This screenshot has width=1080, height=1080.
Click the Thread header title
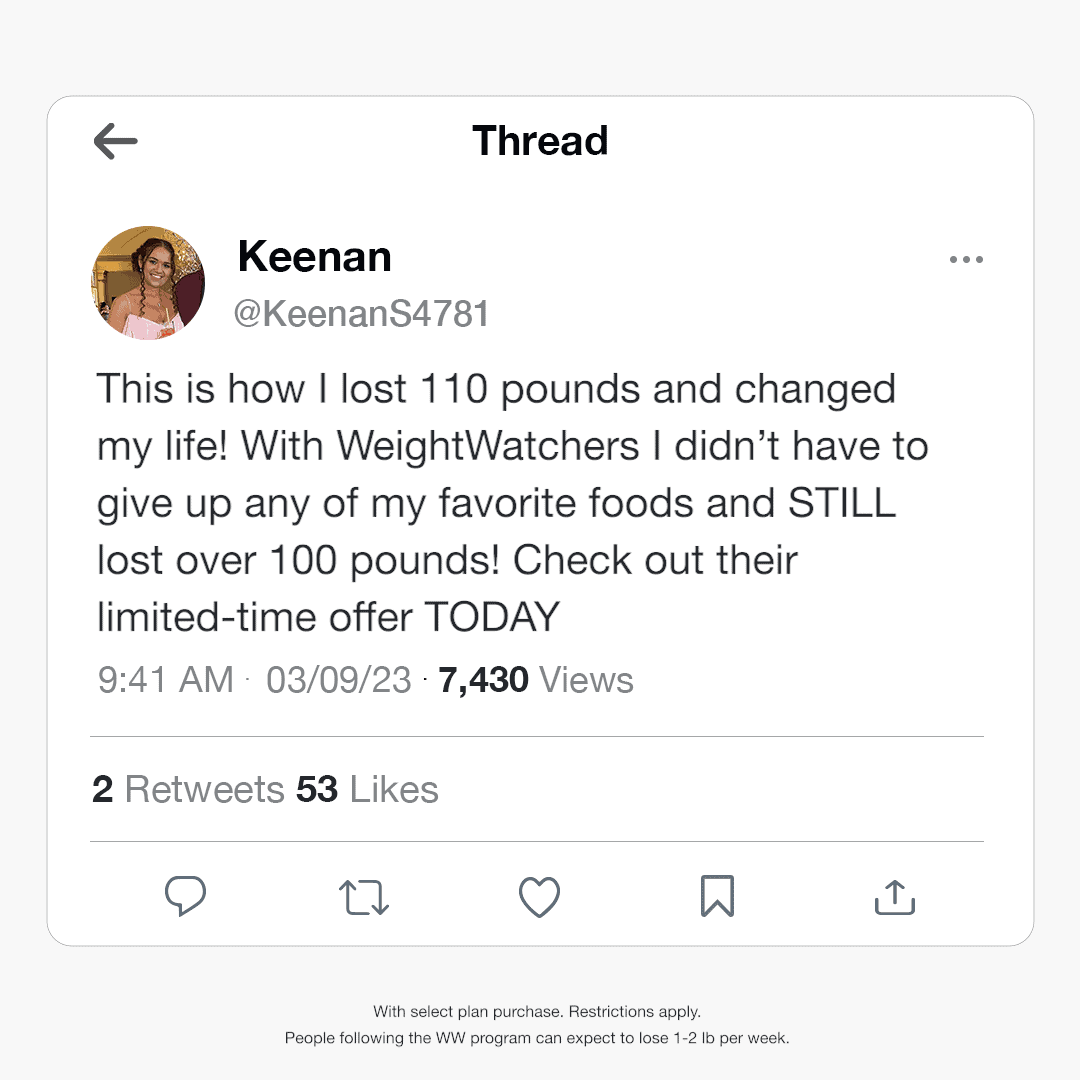pos(540,141)
